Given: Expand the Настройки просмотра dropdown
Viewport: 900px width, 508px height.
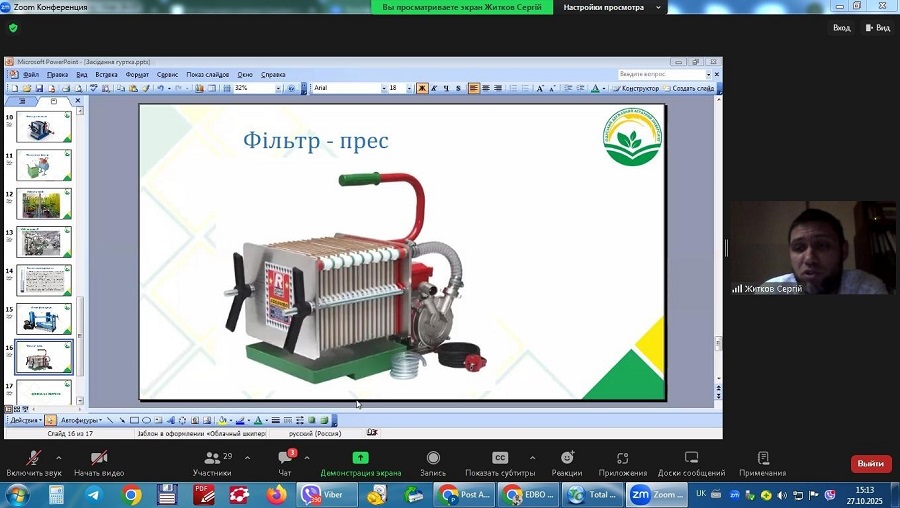Looking at the screenshot, I should [x=612, y=7].
